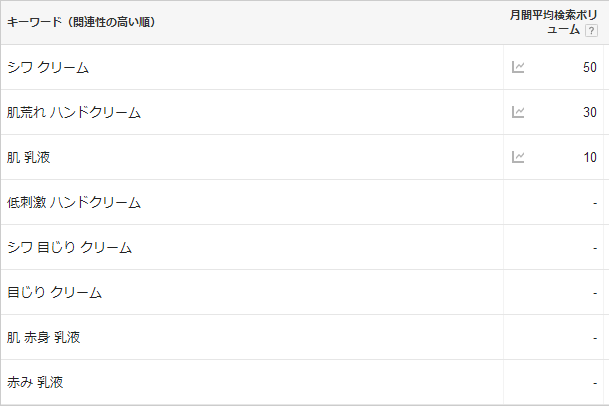Open trend chart for 肌荒れ ハンドクリーム
Image resolution: width=609 pixels, height=406 pixels.
click(x=518, y=112)
